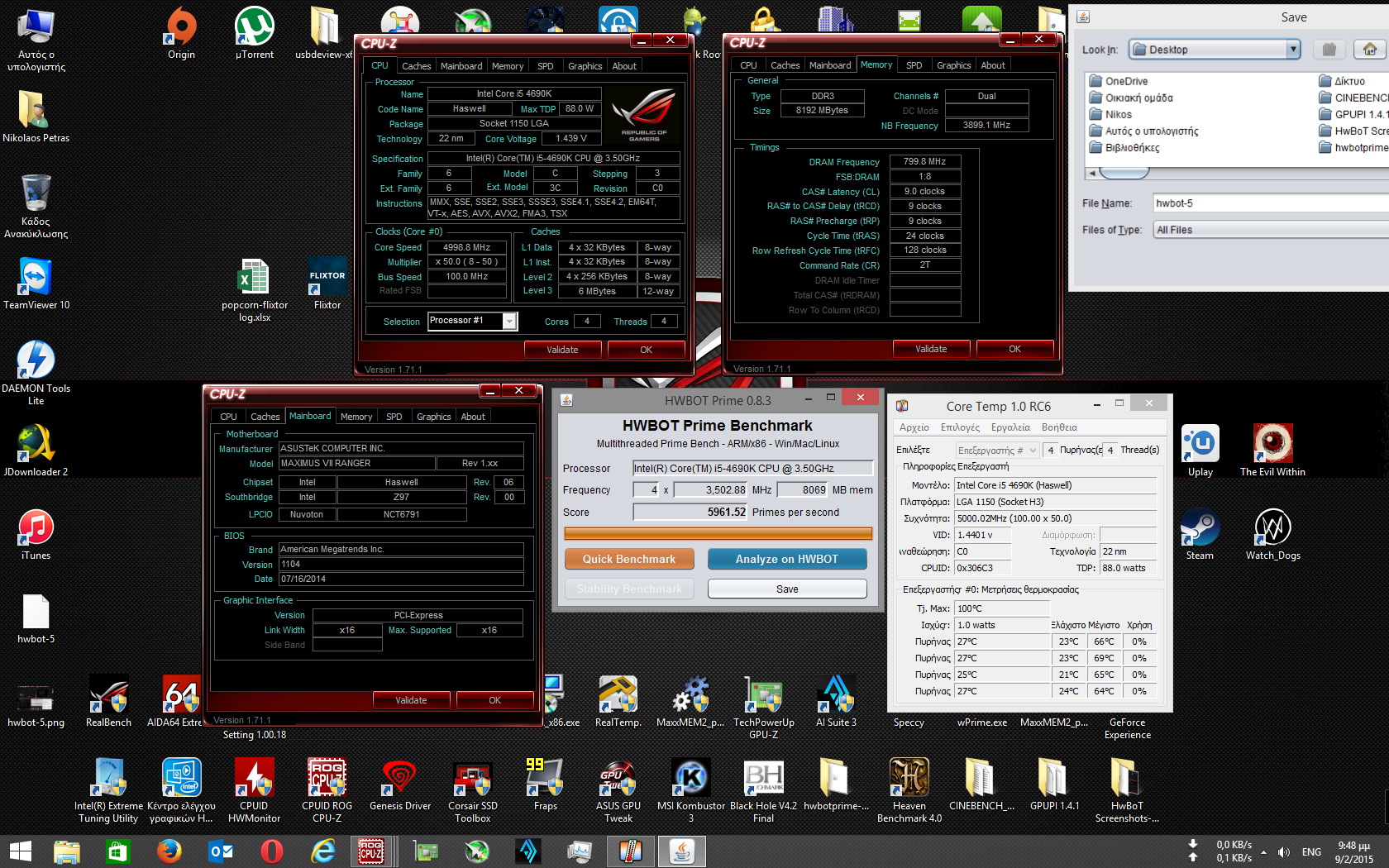1389x868 pixels.
Task: Click the up-folder icon in Save dialog
Action: (x=1329, y=50)
